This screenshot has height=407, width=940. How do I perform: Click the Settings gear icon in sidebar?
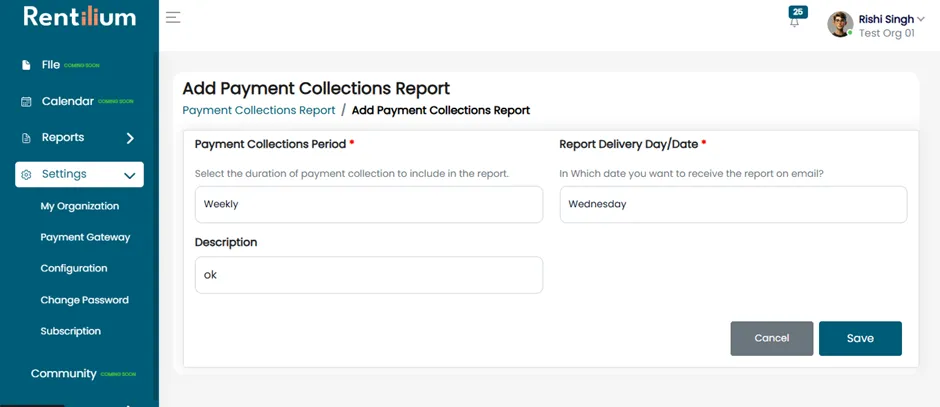(x=26, y=174)
